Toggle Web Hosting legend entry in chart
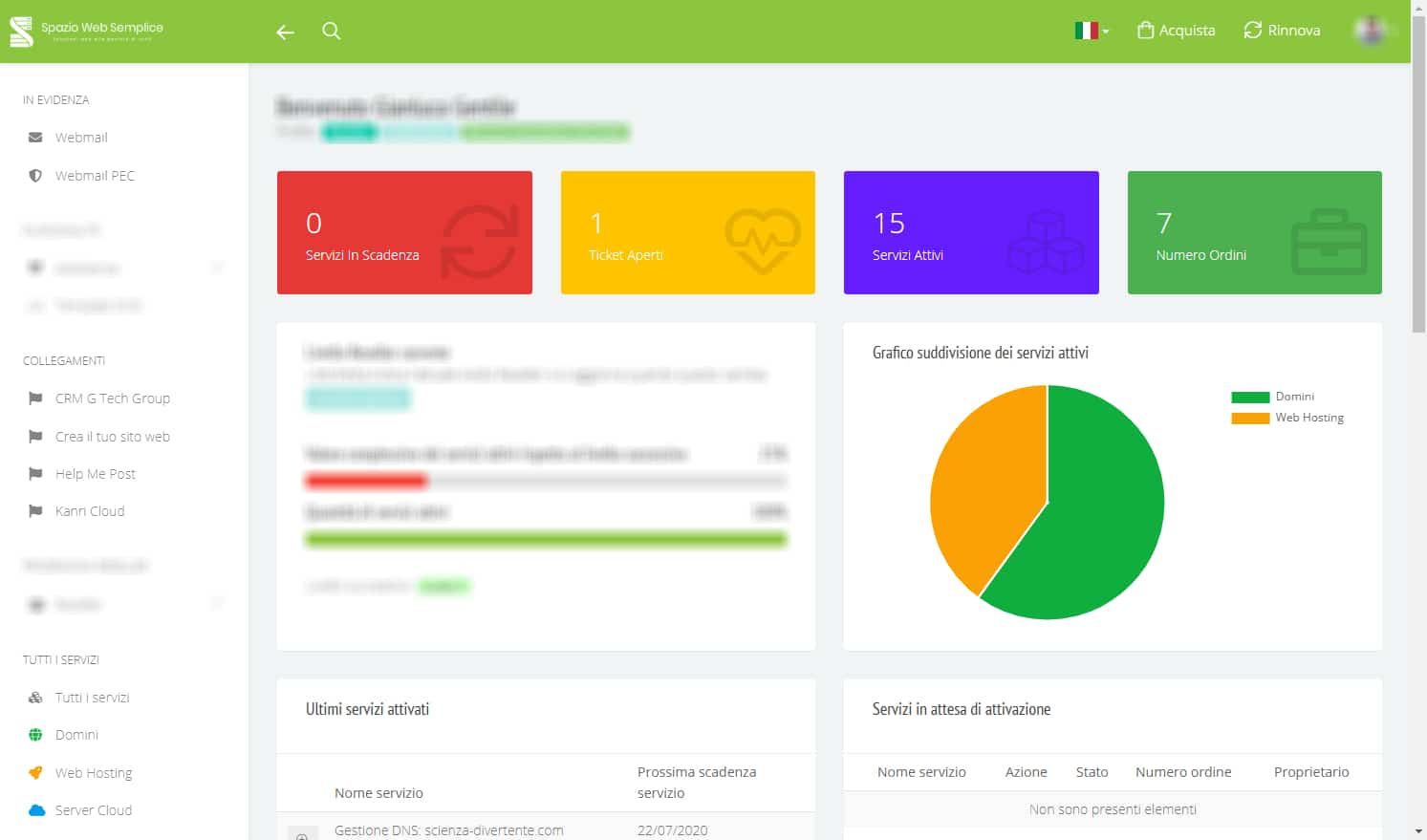 pyautogui.click(x=1286, y=418)
